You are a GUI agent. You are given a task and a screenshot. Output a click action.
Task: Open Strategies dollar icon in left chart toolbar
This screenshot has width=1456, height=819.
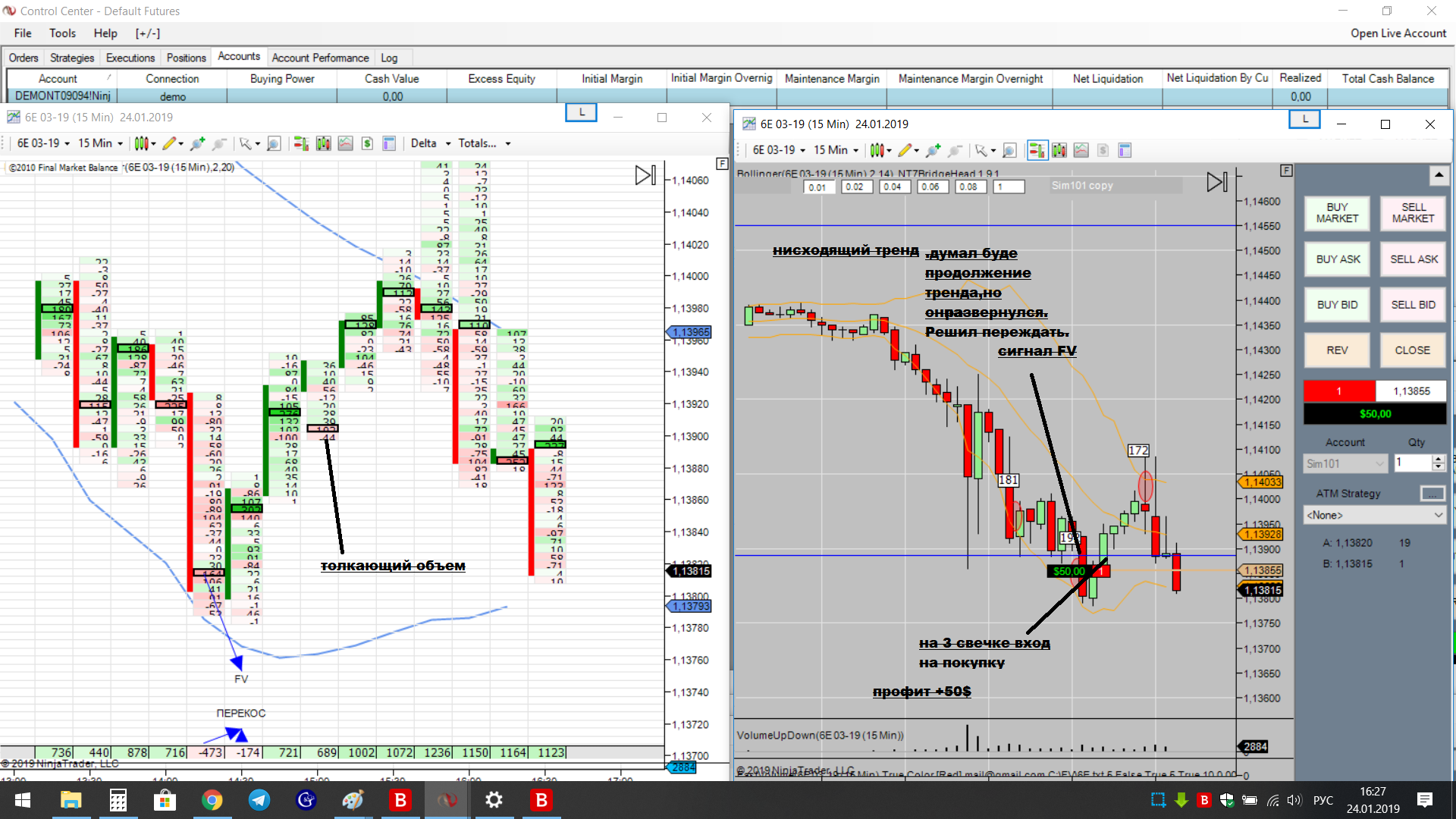click(367, 143)
